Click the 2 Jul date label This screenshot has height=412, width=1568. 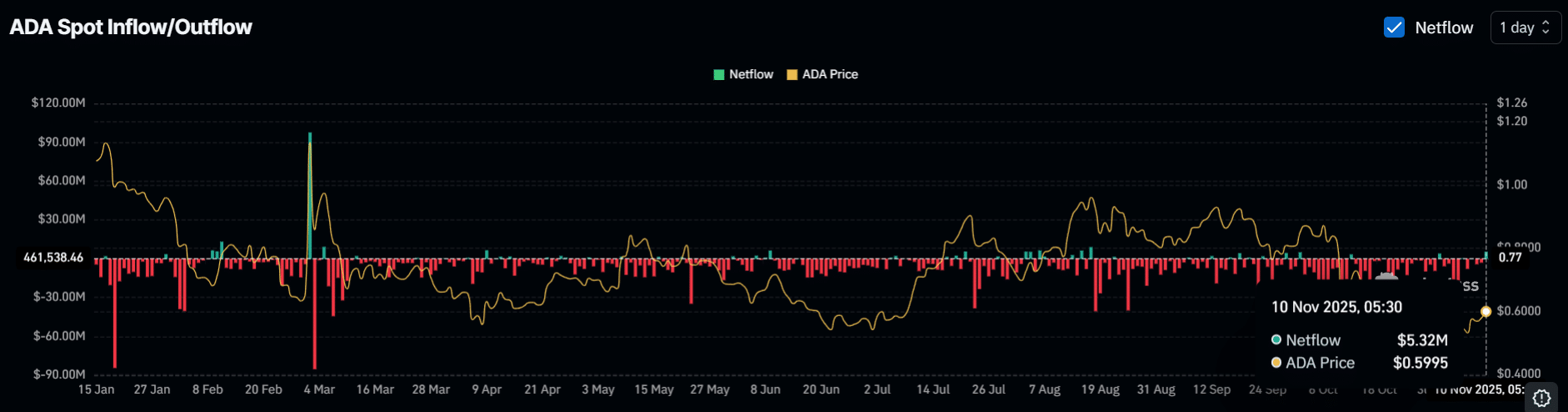877,389
